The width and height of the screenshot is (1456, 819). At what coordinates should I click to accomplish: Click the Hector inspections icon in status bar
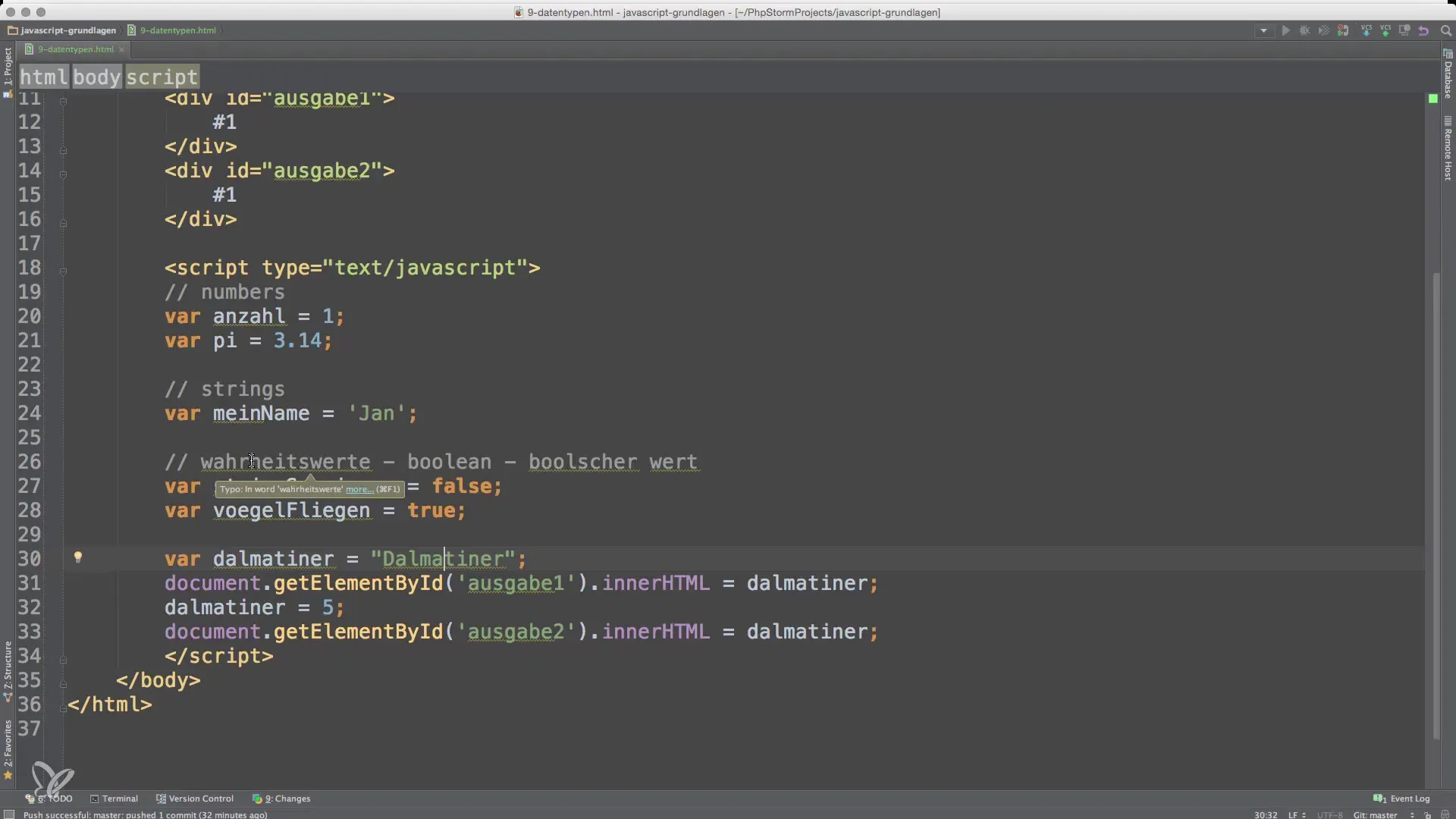(x=1445, y=814)
